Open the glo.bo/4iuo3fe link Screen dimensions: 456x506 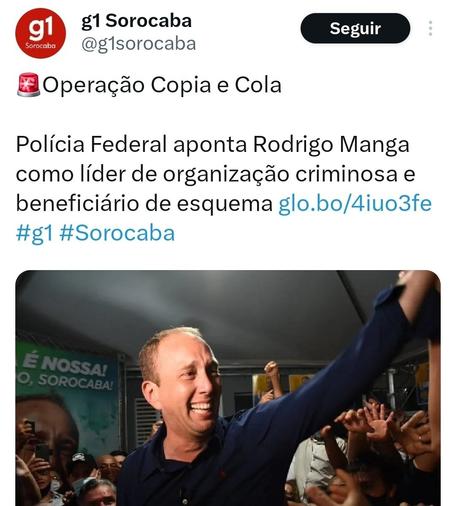tap(355, 203)
